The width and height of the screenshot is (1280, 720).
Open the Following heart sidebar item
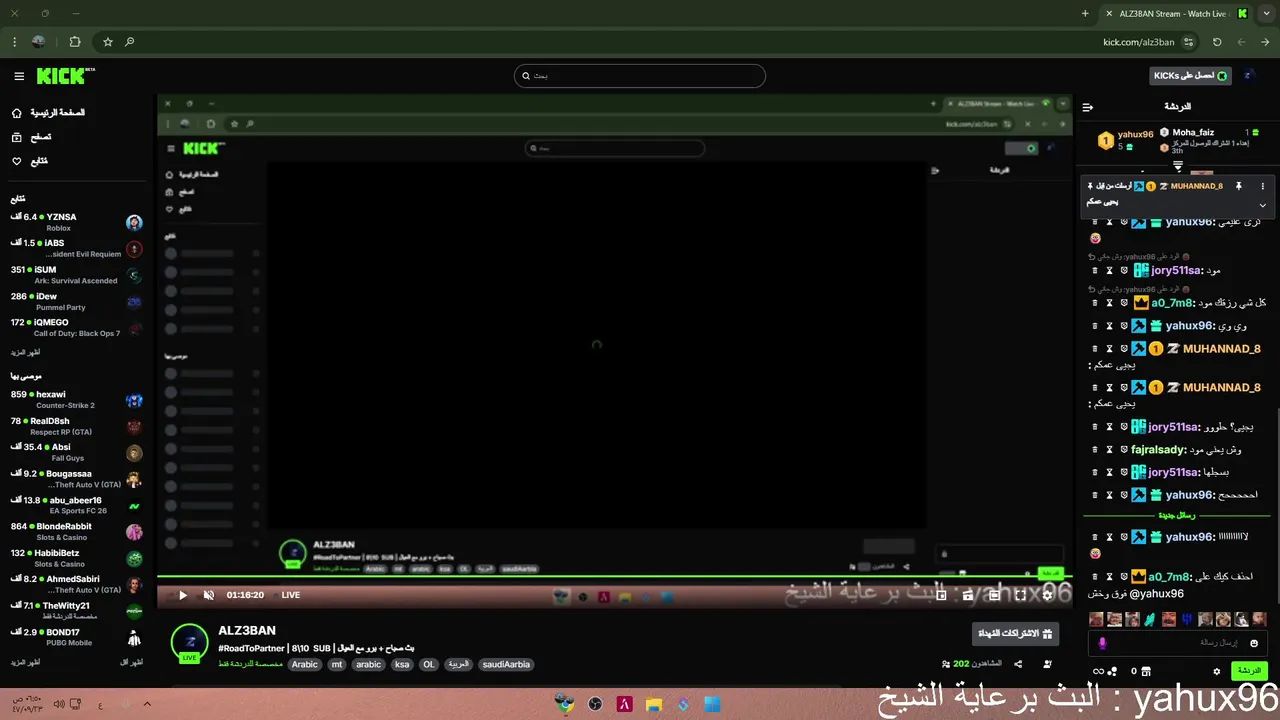30,161
